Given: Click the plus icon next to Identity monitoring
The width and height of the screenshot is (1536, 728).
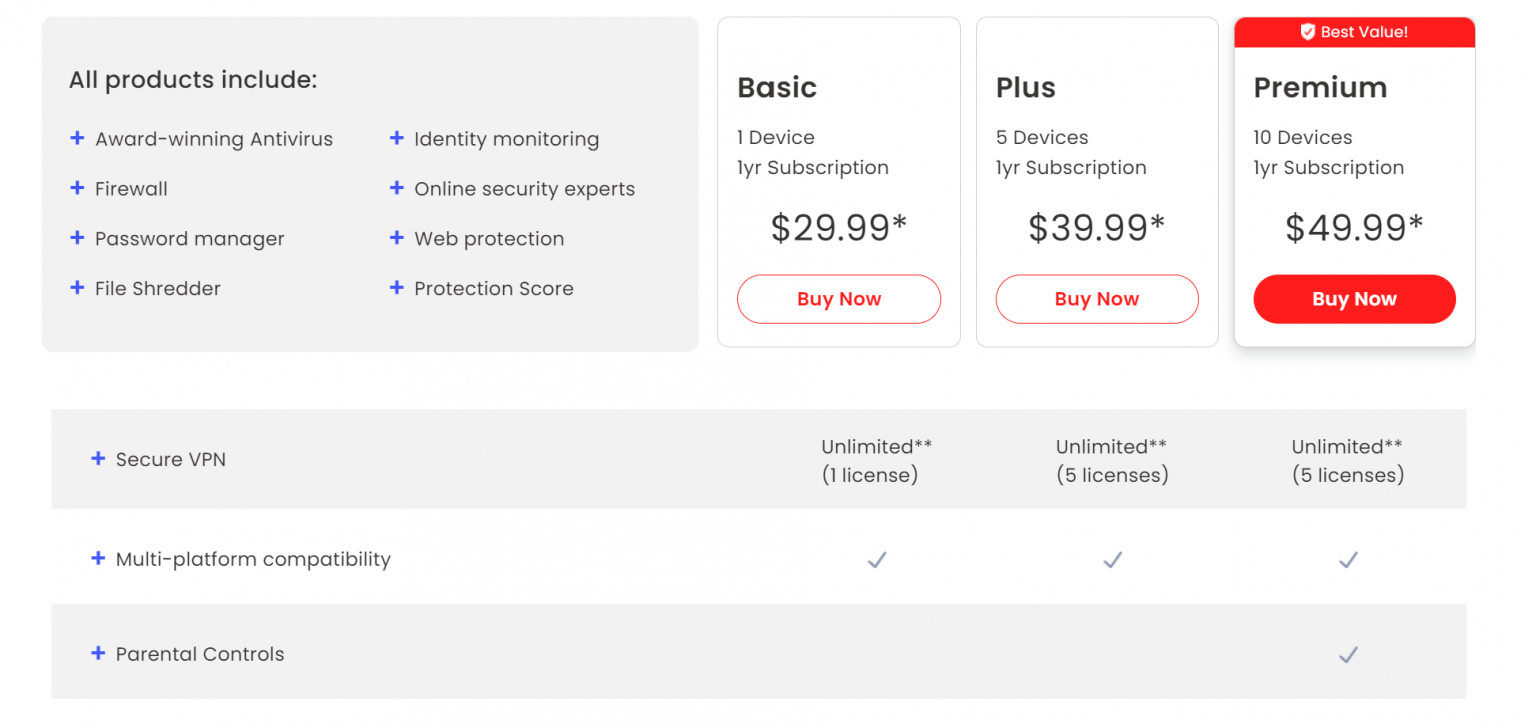Looking at the screenshot, I should [396, 139].
